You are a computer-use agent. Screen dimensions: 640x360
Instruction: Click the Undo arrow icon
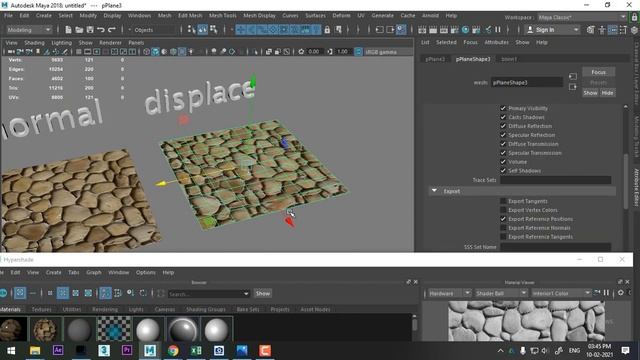pyautogui.click(x=100, y=30)
